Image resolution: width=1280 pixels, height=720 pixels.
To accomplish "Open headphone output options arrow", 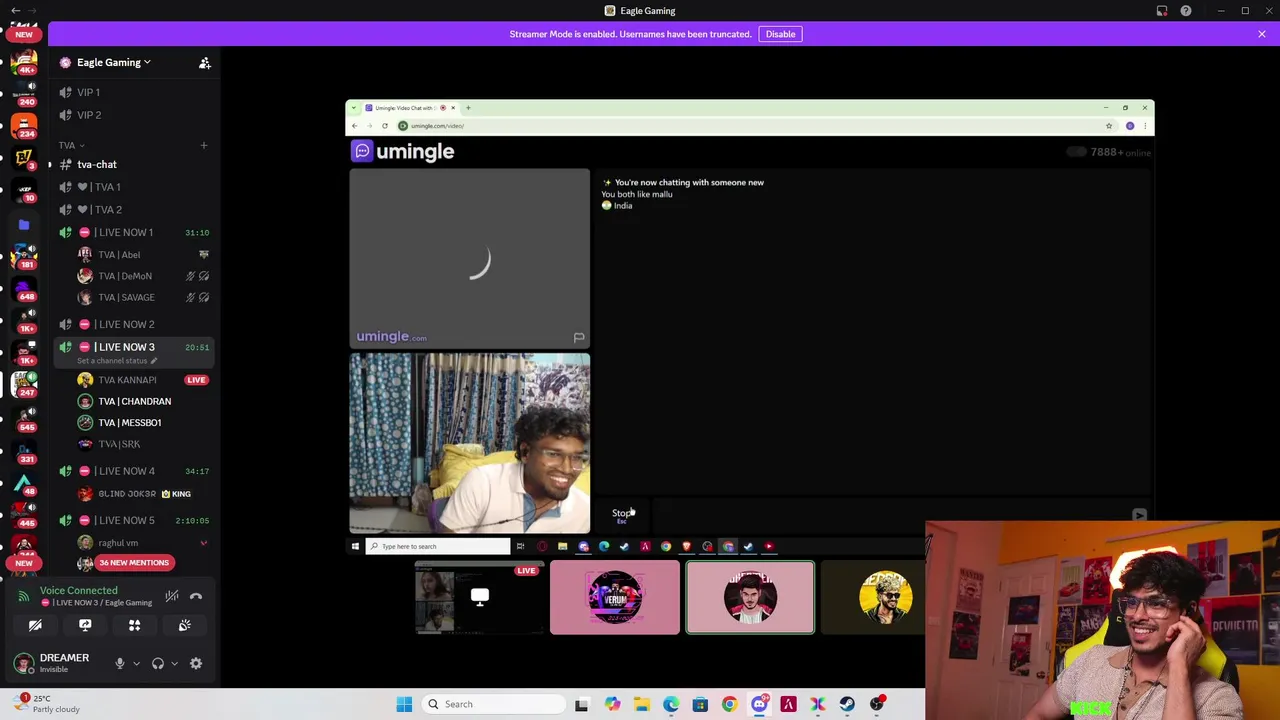I will point(174,663).
